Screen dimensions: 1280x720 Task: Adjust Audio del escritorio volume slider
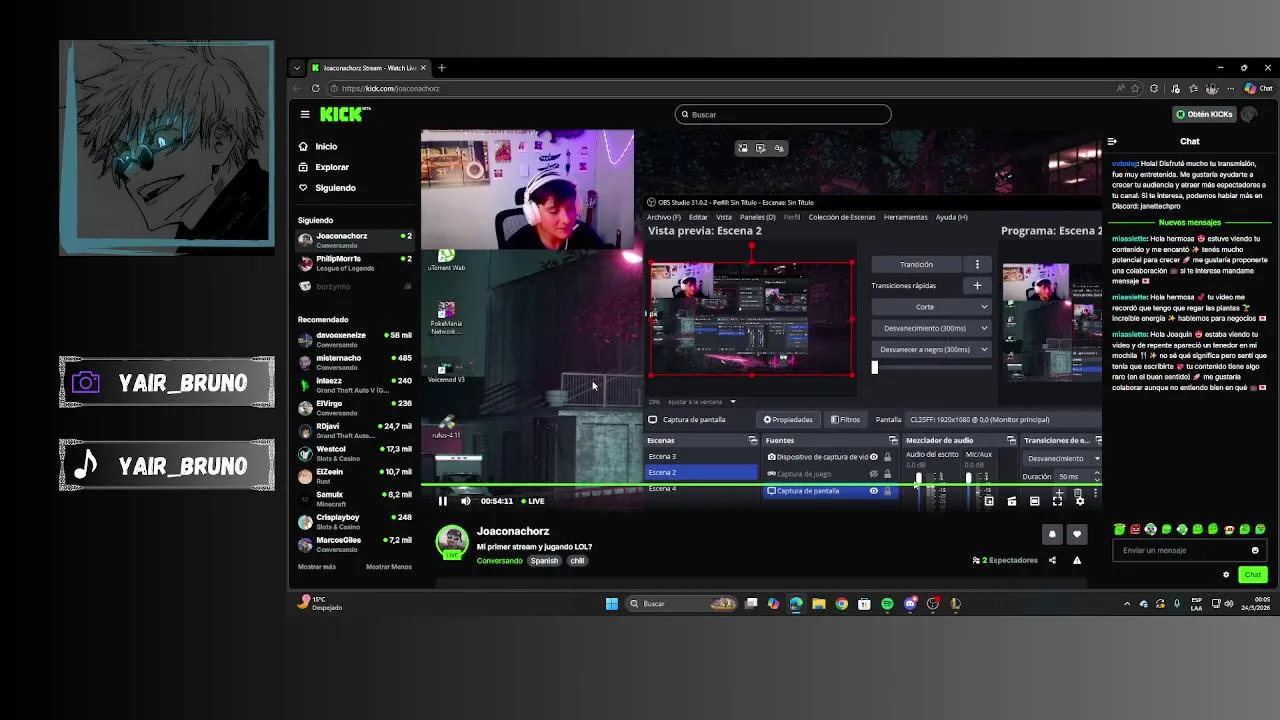click(918, 481)
